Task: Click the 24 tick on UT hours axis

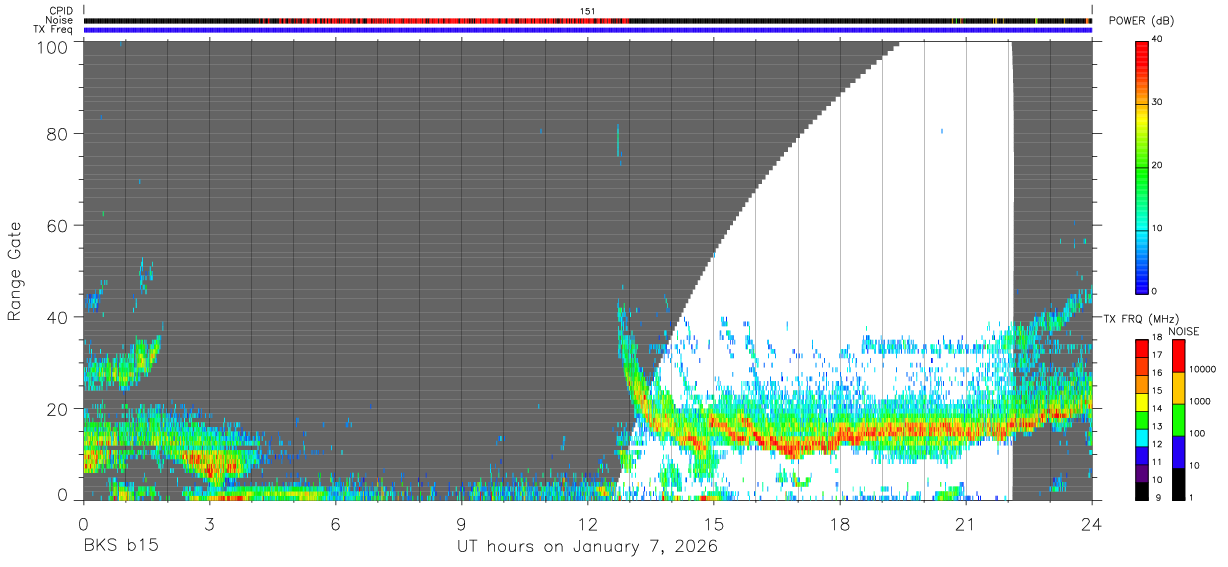Action: pos(1092,524)
